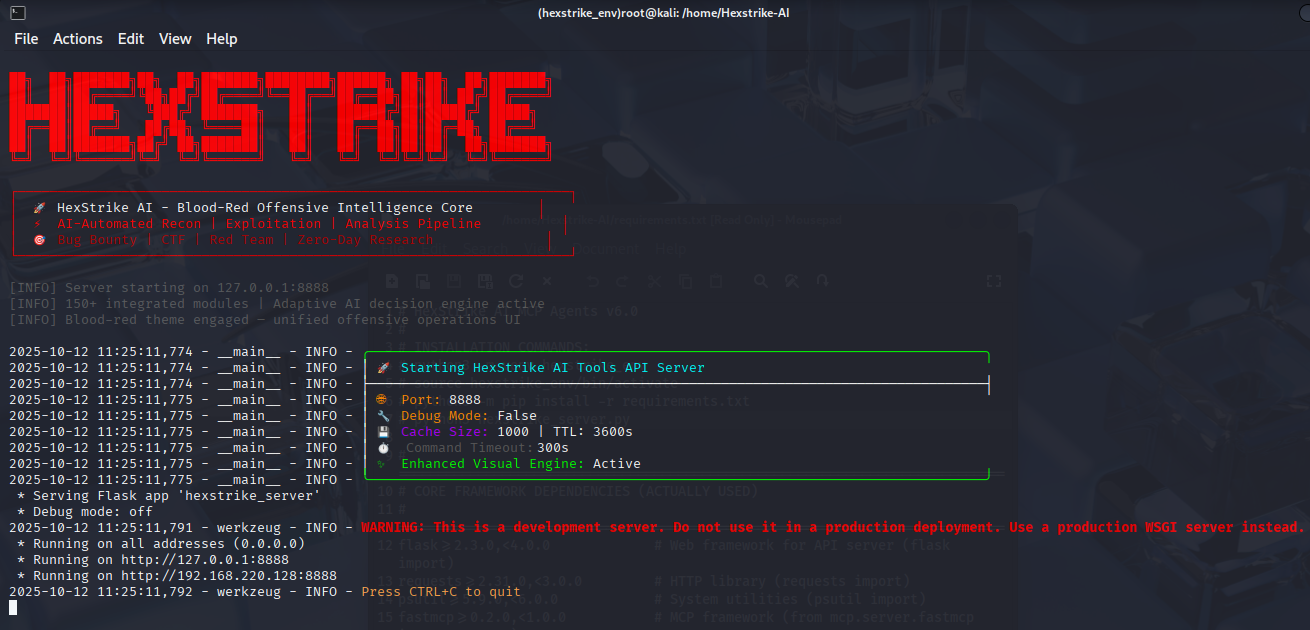Open the editor's Search menu
Screen dimensions: 1310x630
(x=486, y=249)
